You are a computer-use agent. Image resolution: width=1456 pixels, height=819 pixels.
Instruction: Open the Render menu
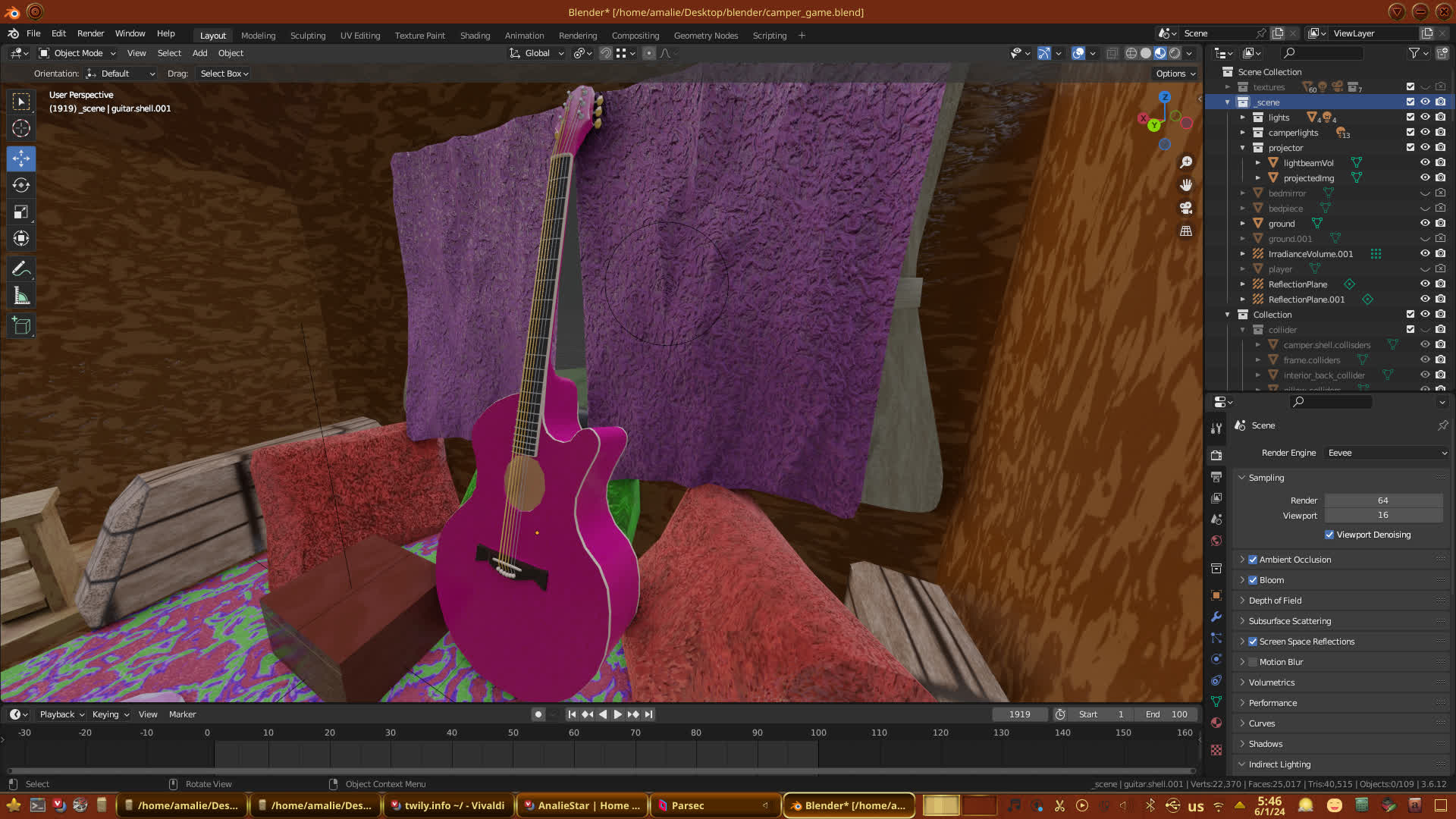pyautogui.click(x=90, y=33)
